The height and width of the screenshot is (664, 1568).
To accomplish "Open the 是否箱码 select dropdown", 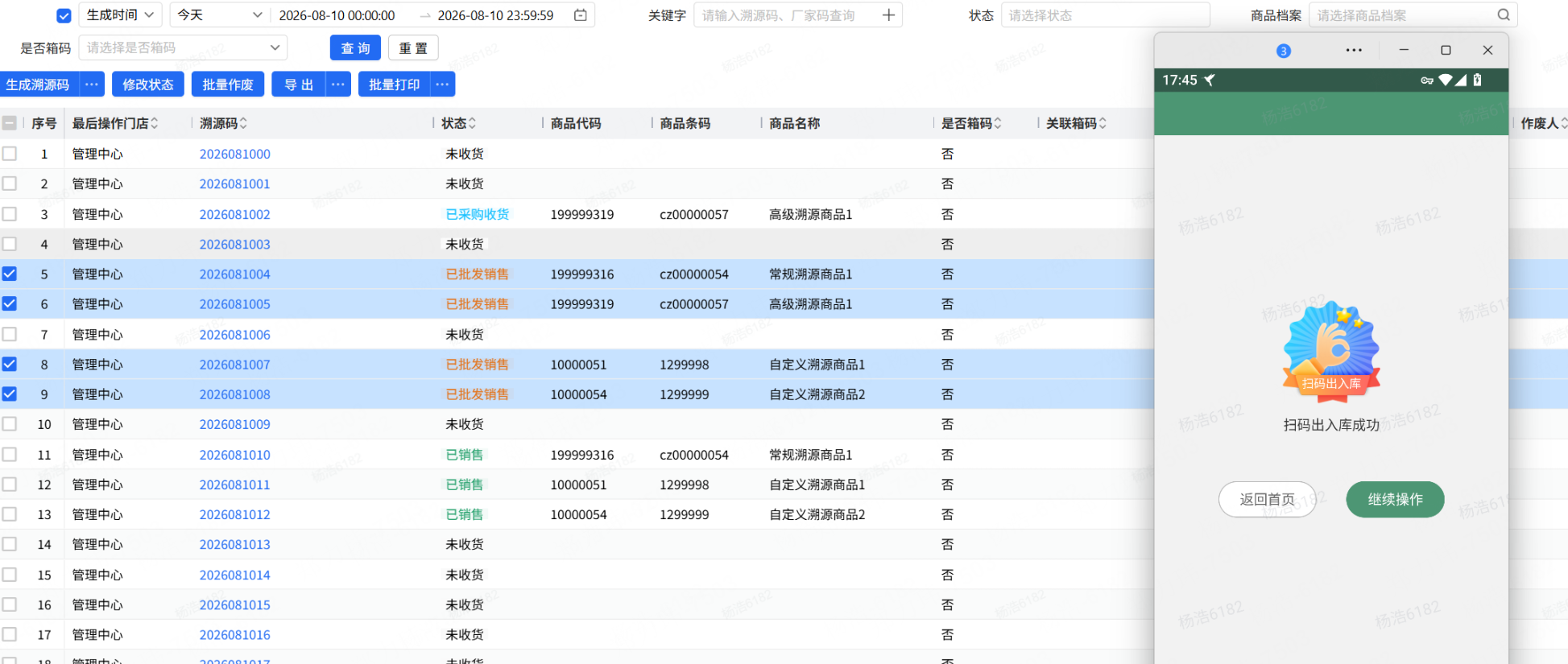I will point(183,47).
